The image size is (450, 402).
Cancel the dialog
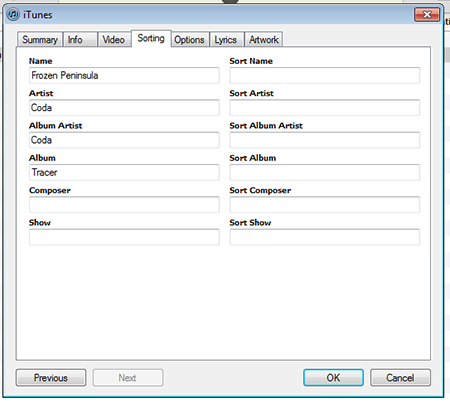(400, 378)
